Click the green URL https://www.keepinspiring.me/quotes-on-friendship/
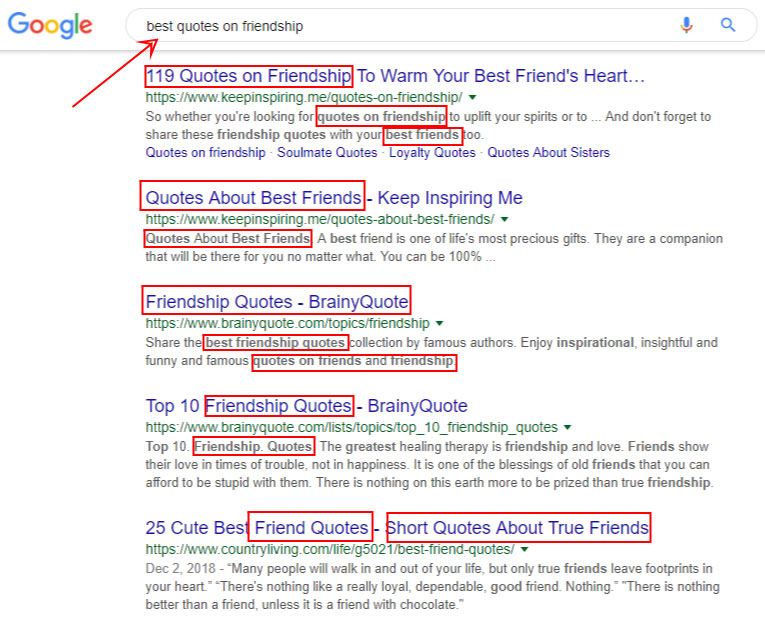This screenshot has height=617, width=765. tap(304, 98)
